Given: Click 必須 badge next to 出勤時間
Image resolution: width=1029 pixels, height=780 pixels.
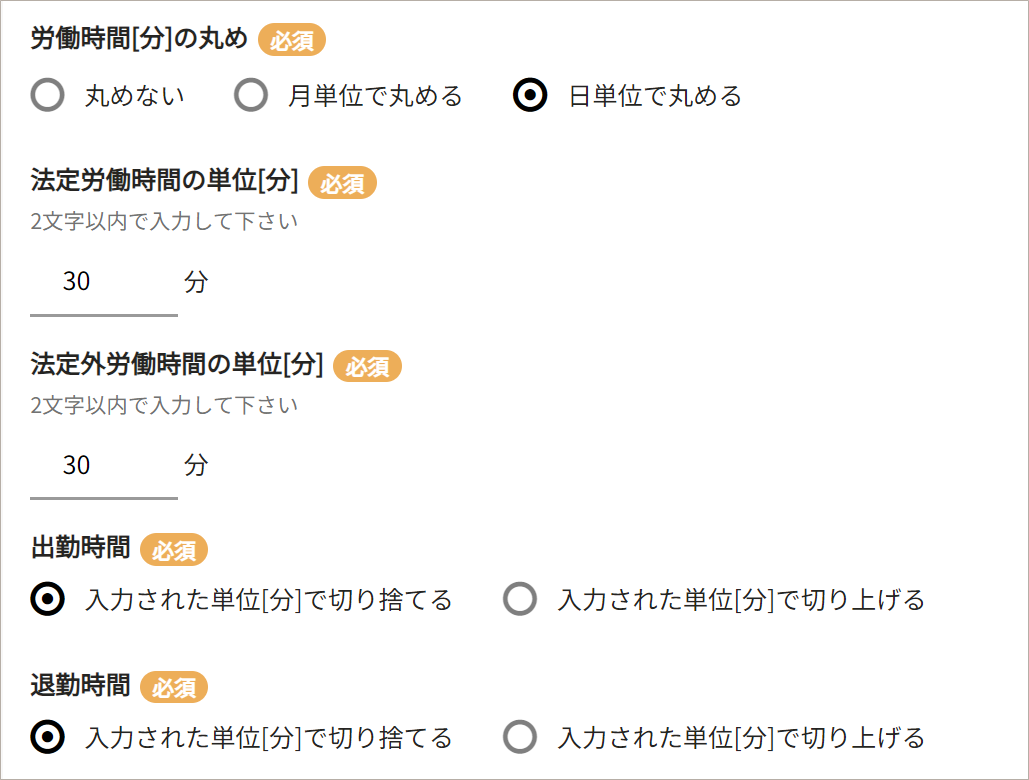Looking at the screenshot, I should pyautogui.click(x=174, y=550).
